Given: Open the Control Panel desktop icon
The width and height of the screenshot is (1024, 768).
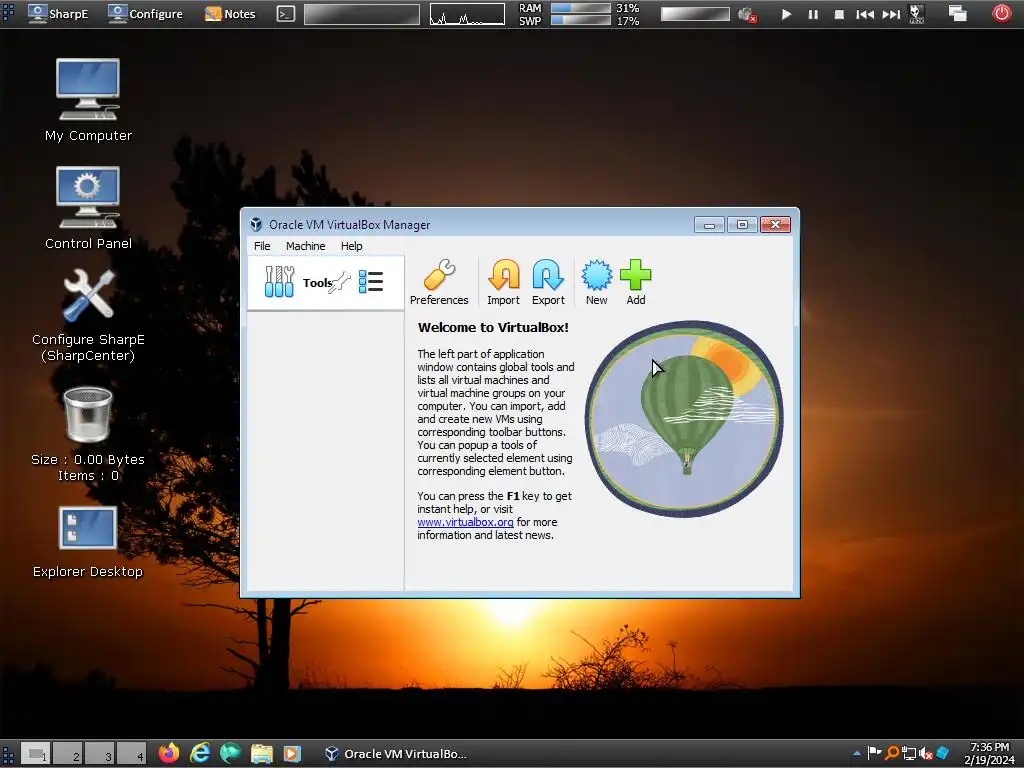Looking at the screenshot, I should point(88,208).
